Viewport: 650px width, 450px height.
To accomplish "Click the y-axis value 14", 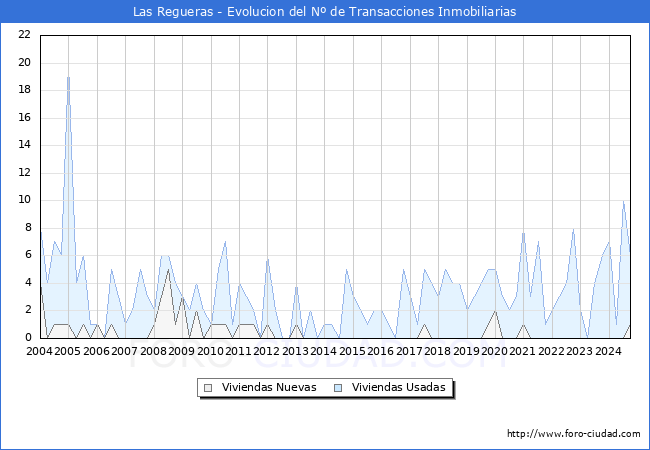I will pos(25,145).
